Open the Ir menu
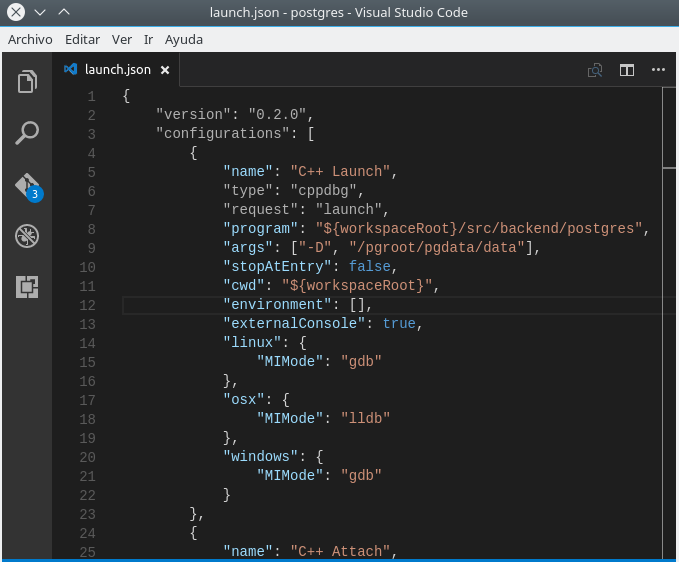 pos(148,39)
